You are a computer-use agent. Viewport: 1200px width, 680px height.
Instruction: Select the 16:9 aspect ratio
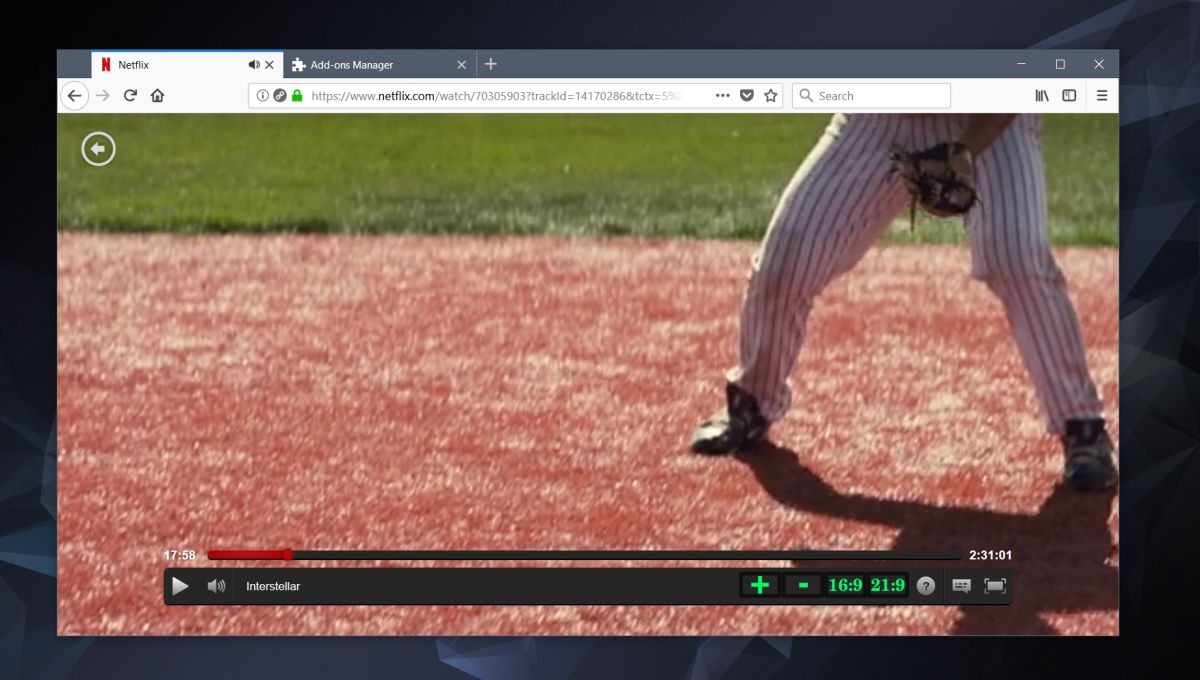(845, 585)
